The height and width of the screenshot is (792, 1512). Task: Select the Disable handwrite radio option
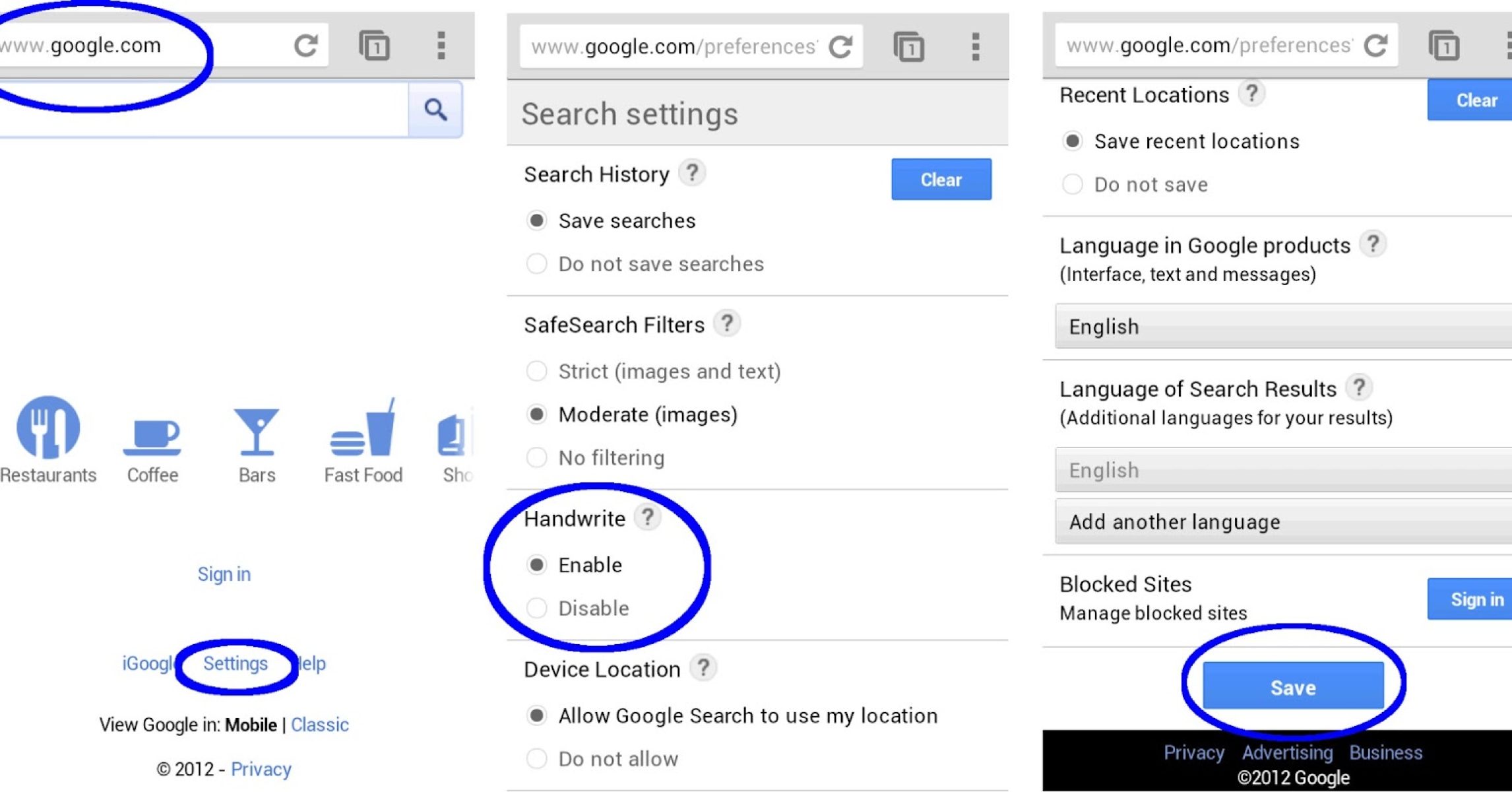point(537,608)
